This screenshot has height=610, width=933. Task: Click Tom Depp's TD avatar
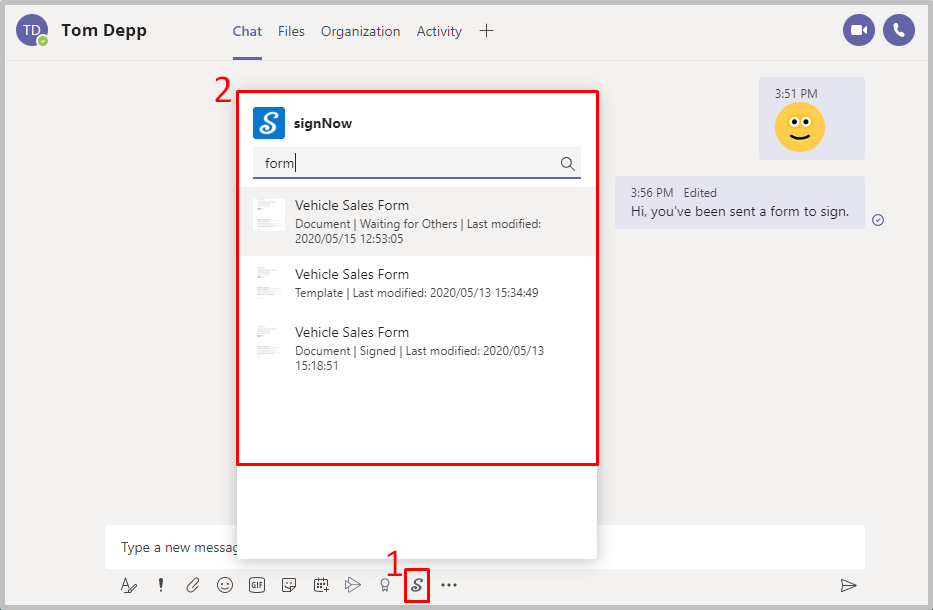tap(32, 30)
